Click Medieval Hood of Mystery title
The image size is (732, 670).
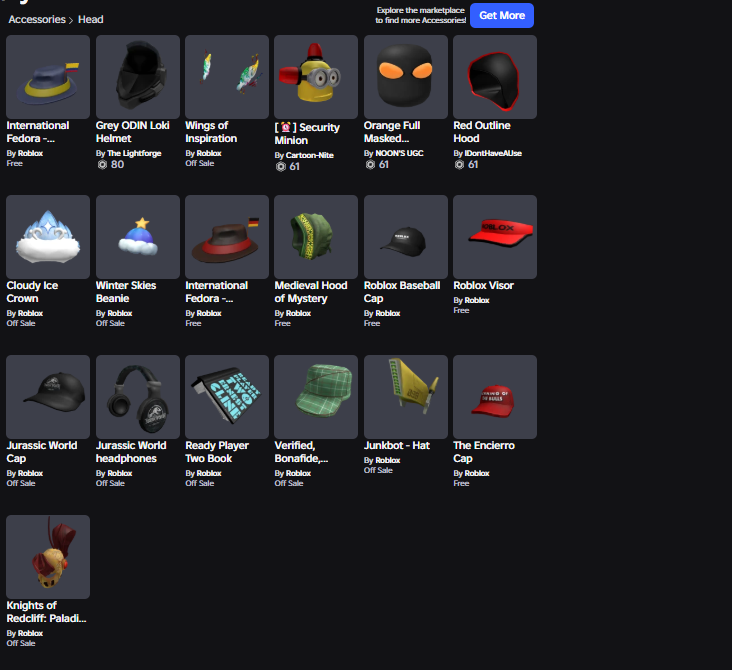tap(311, 292)
